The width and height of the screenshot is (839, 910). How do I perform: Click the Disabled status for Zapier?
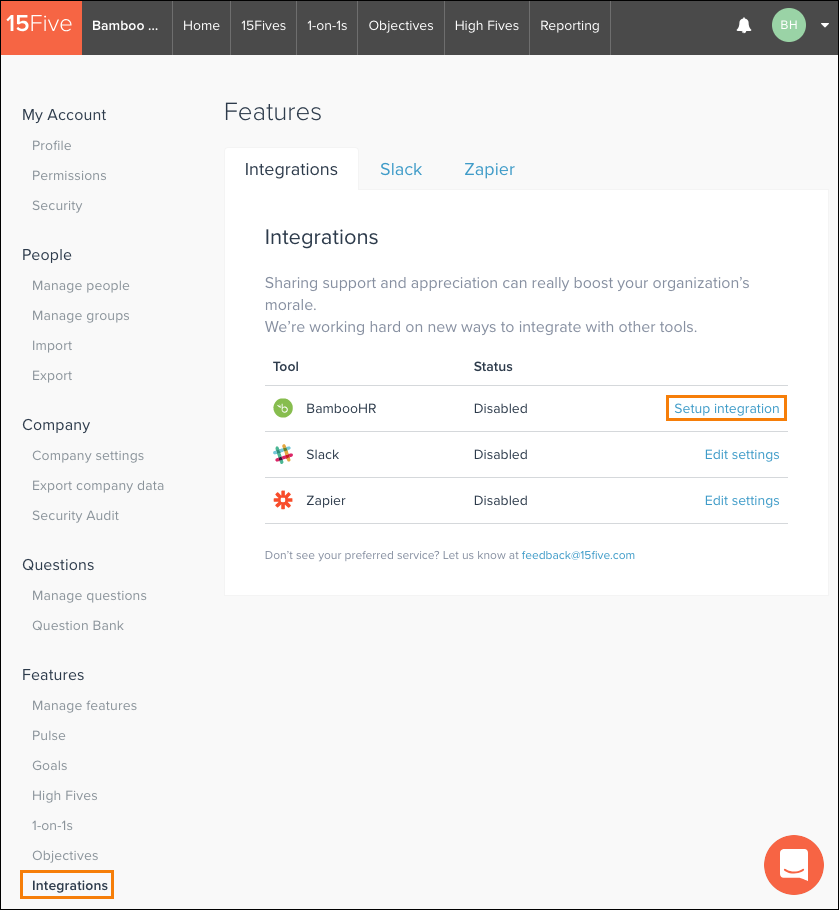coord(501,500)
